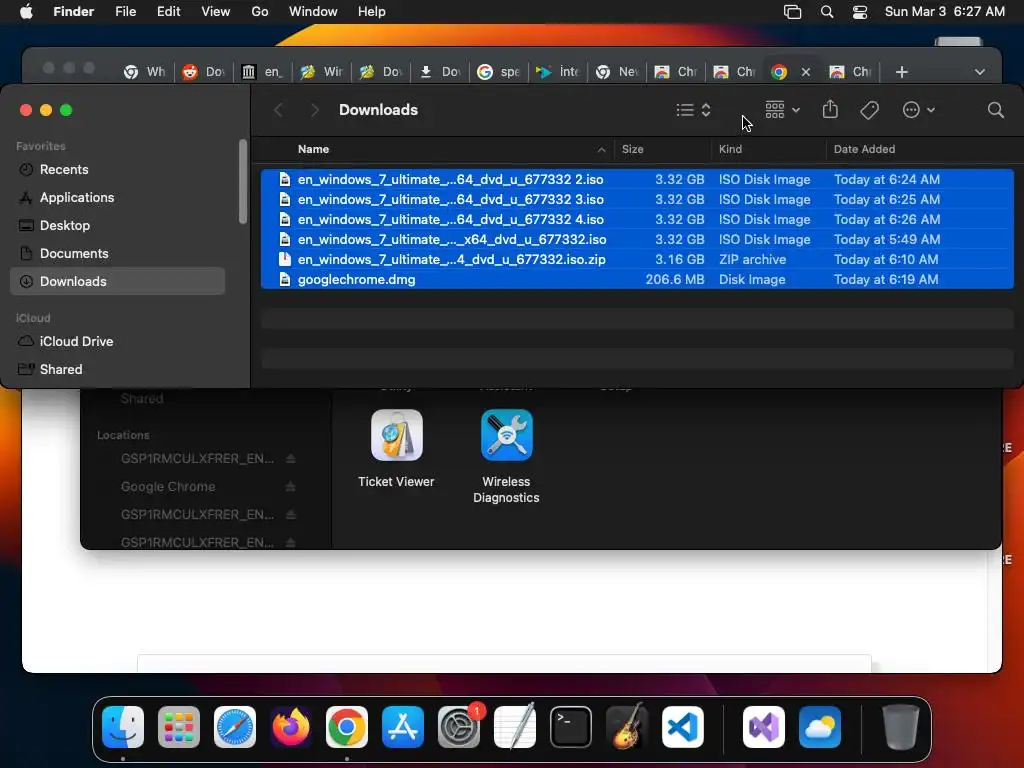Image resolution: width=1024 pixels, height=768 pixels.
Task: Switch to the 'spe' Google tab in Chrome
Action: 499,72
